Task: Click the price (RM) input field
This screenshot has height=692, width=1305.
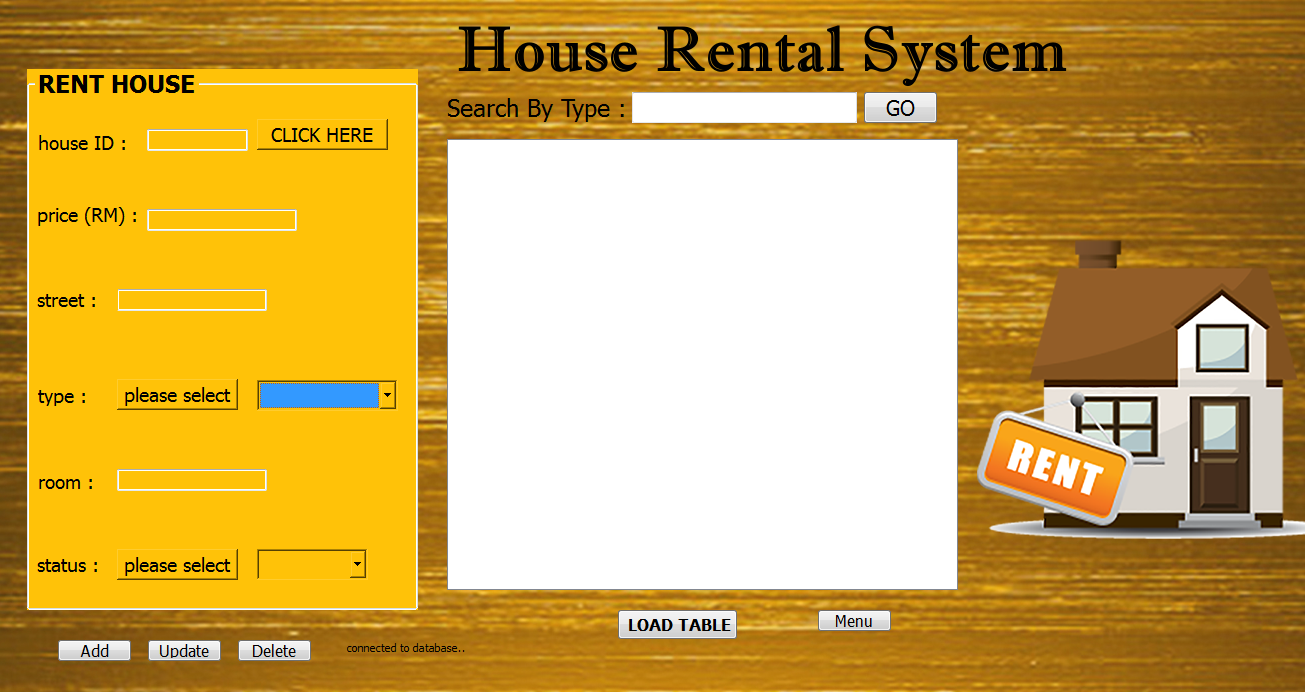Action: click(x=222, y=220)
